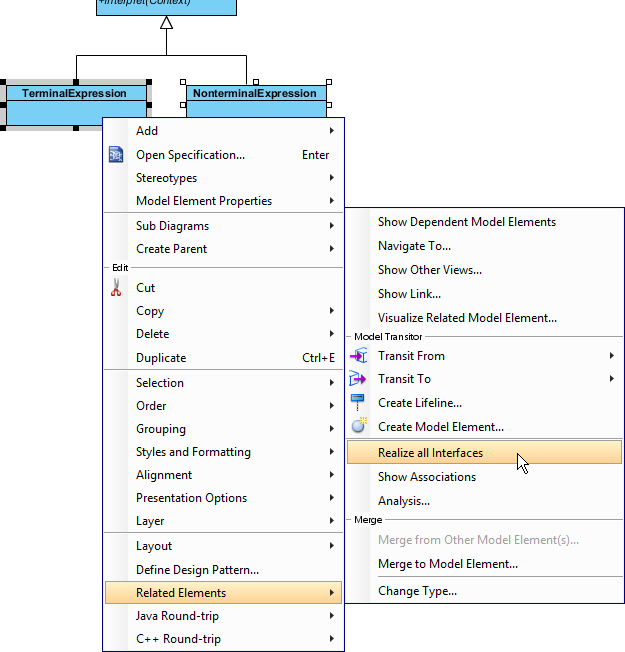
Task: Expand the Delete submenu arrow
Action: [x=332, y=333]
